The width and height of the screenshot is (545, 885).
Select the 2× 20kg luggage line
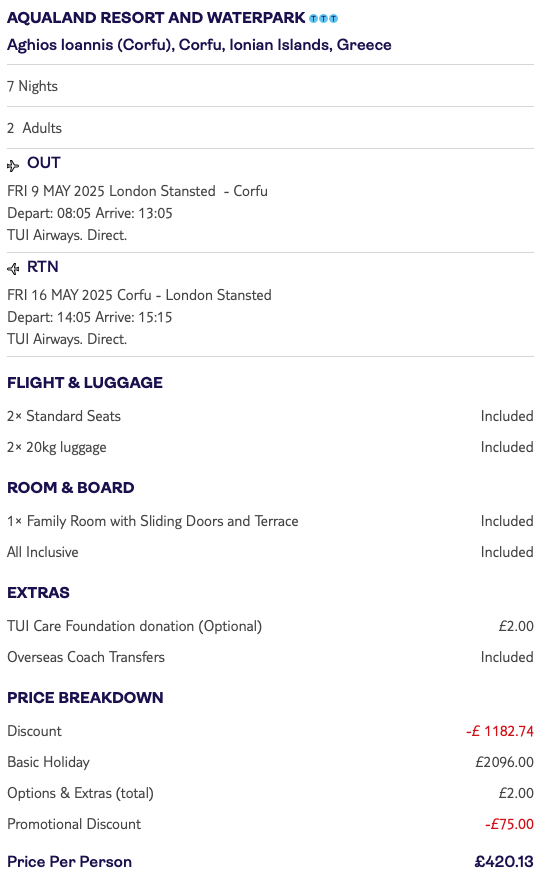tap(270, 447)
